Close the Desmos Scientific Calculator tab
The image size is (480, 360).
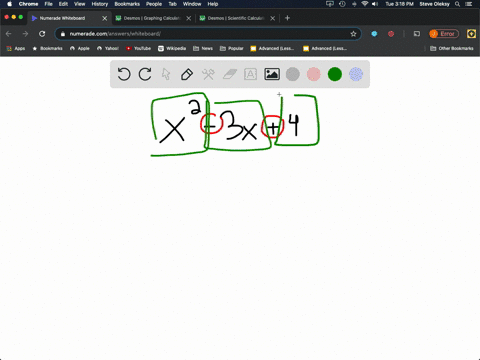click(x=273, y=18)
